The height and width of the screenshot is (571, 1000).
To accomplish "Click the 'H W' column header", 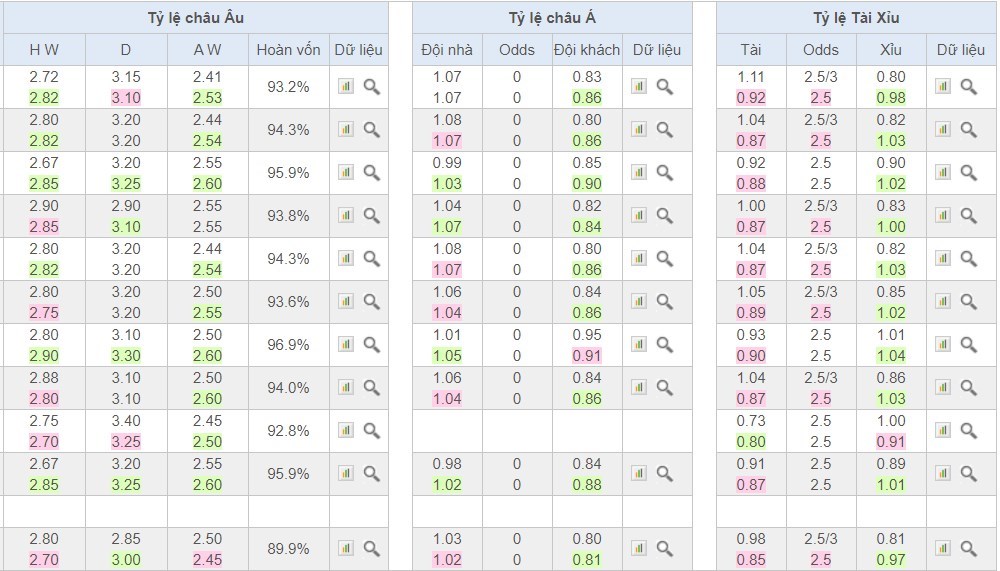I will 44,50.
